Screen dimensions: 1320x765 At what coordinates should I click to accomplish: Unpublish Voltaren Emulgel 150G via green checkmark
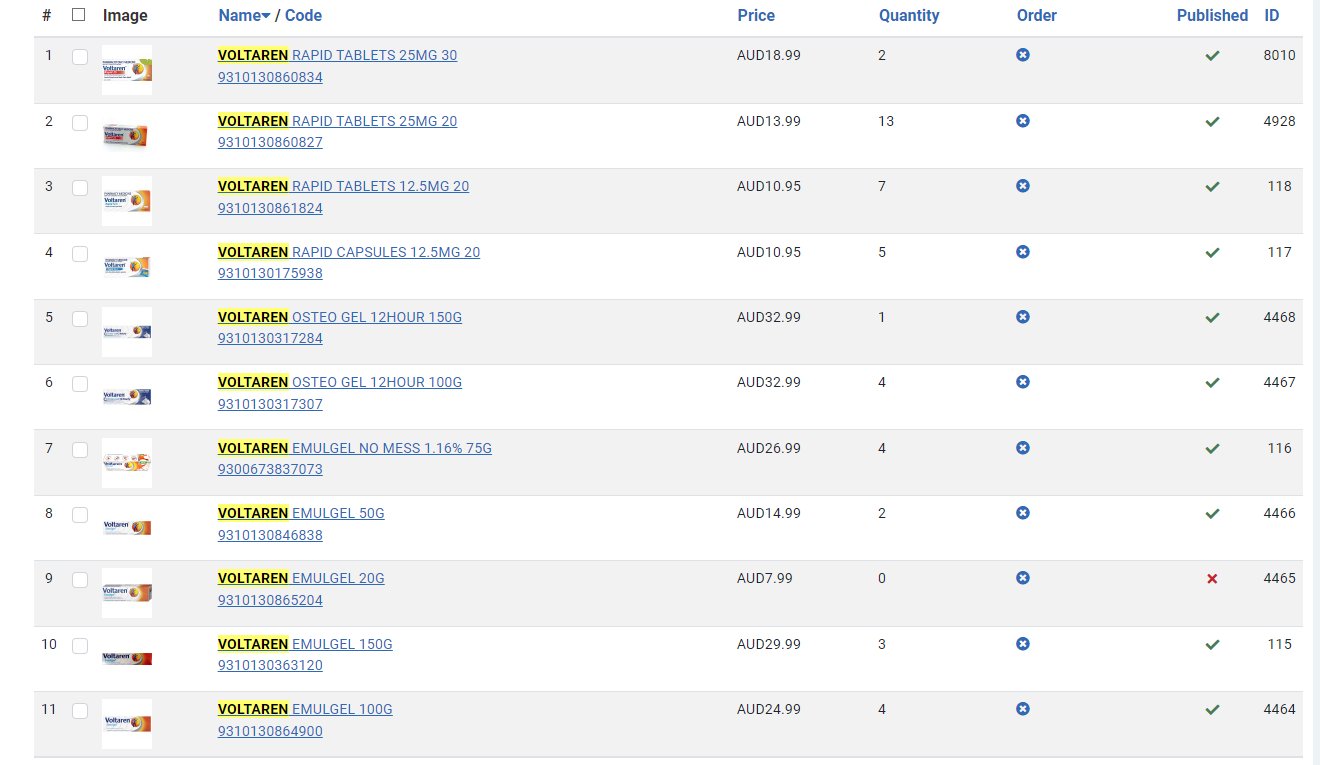(1212, 645)
